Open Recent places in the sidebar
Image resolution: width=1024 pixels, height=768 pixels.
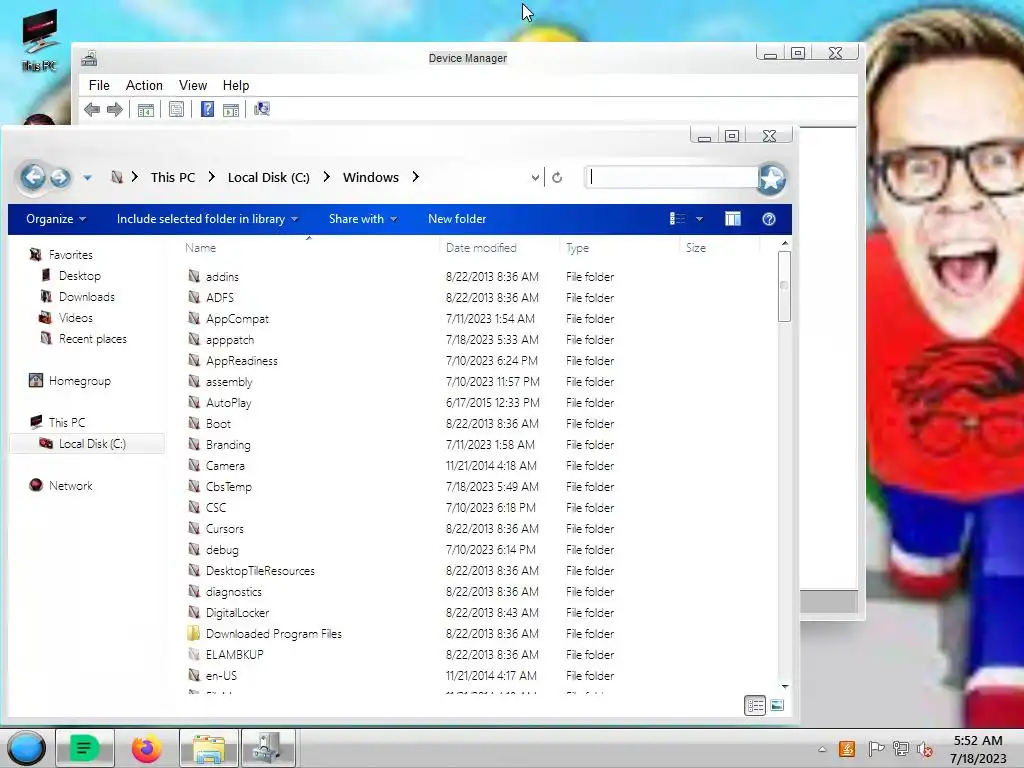coord(93,338)
